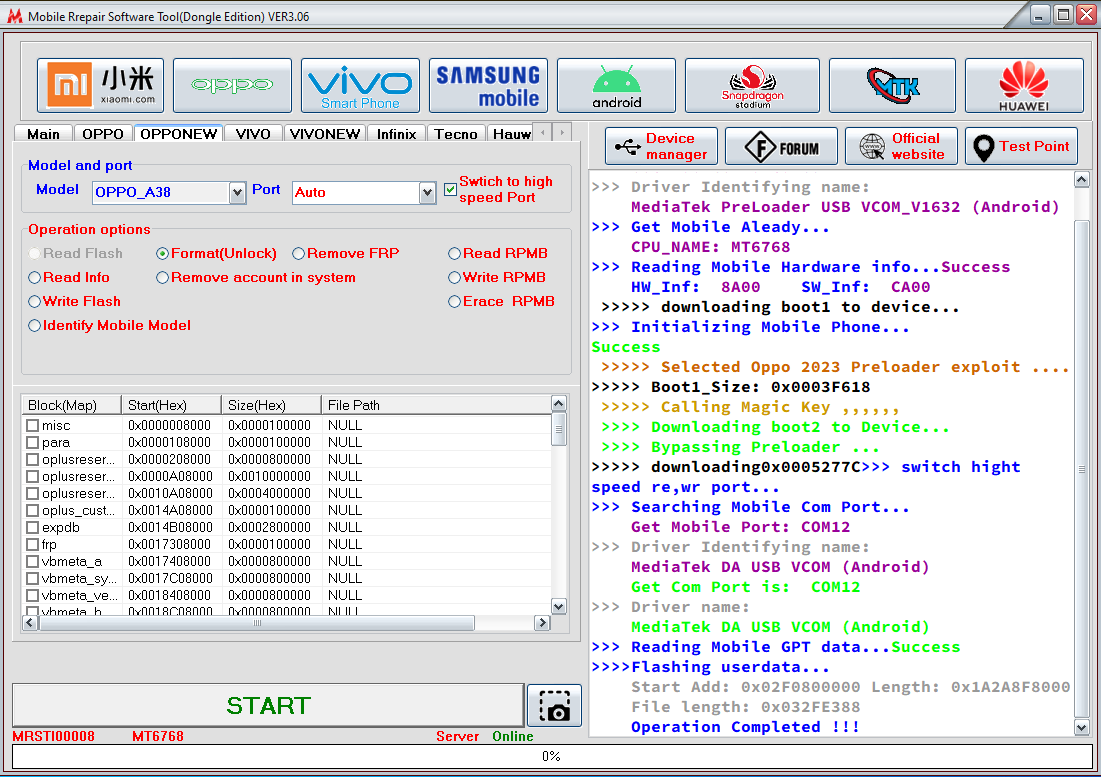This screenshot has height=777, width=1101.
Task: Click the 'Online' server status text
Action: coord(513,736)
